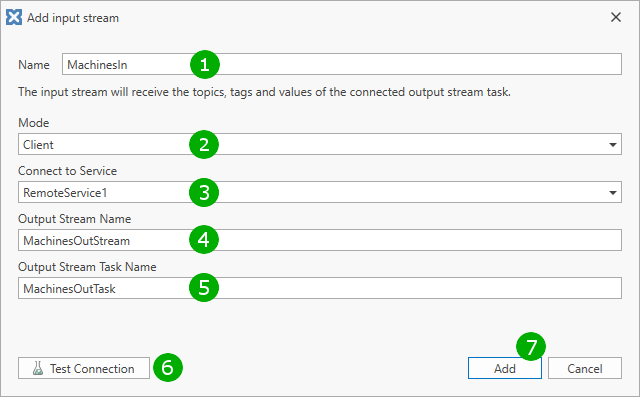Click the app logo icon in title bar
The height and width of the screenshot is (397, 640).
pos(14,18)
